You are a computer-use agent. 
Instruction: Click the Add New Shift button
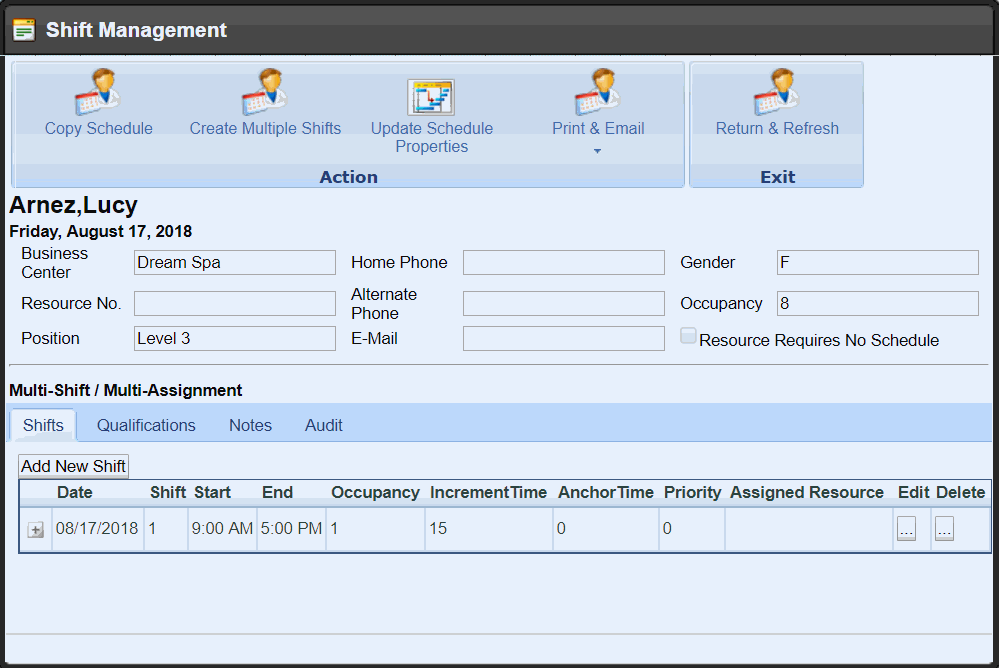click(x=73, y=466)
